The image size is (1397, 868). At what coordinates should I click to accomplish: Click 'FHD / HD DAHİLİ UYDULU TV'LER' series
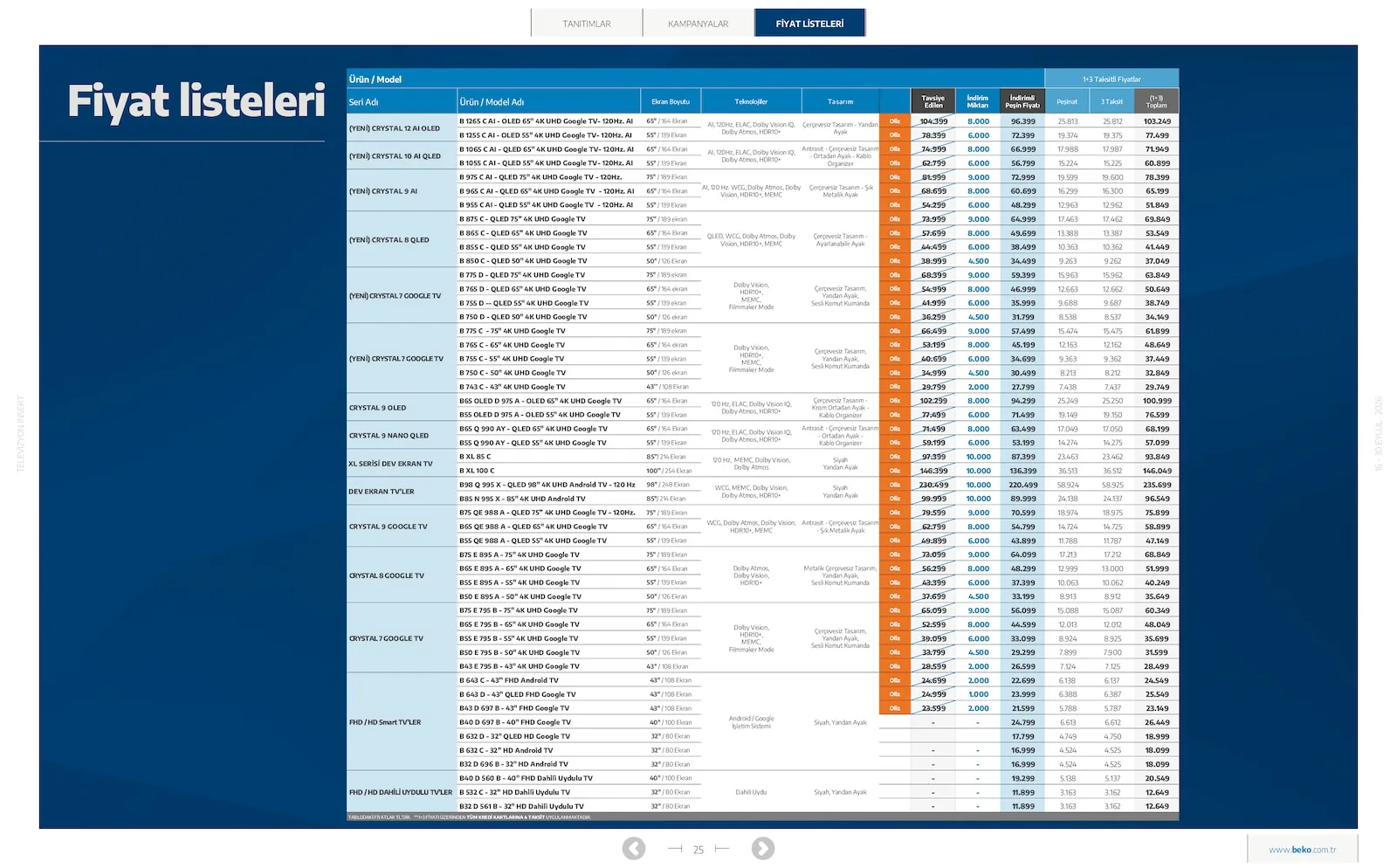click(400, 792)
